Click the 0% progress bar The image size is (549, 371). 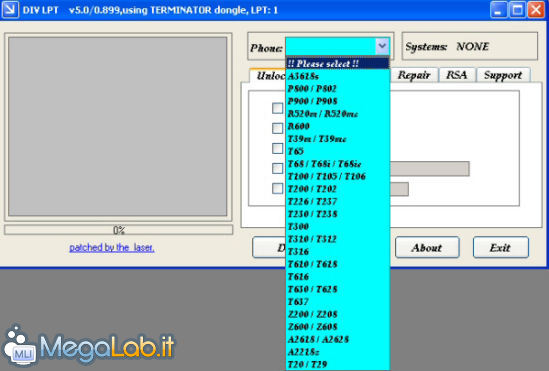coord(118,230)
